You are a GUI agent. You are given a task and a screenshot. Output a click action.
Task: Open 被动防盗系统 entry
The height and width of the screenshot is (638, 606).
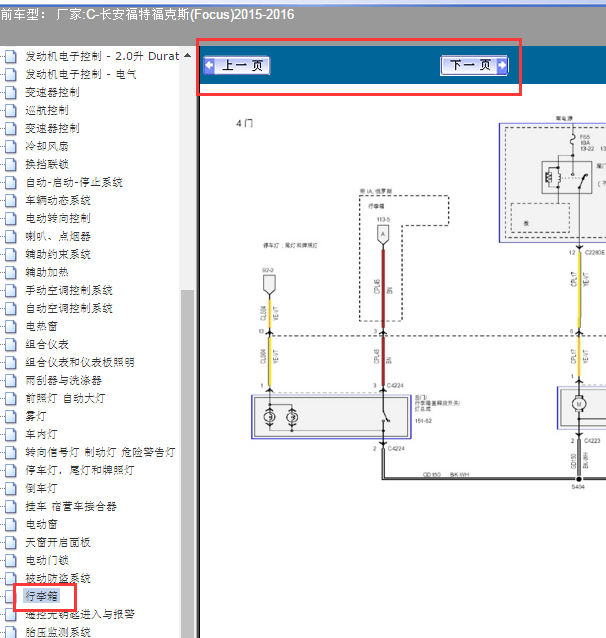(x=58, y=578)
